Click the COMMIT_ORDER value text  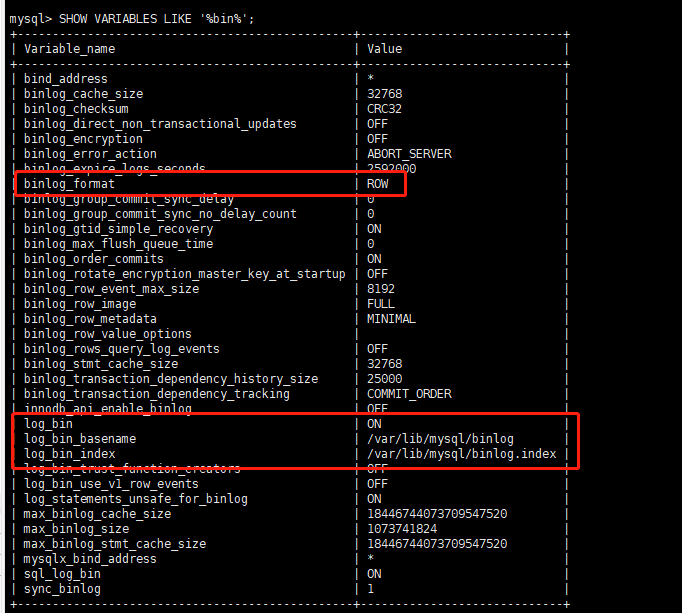(409, 394)
